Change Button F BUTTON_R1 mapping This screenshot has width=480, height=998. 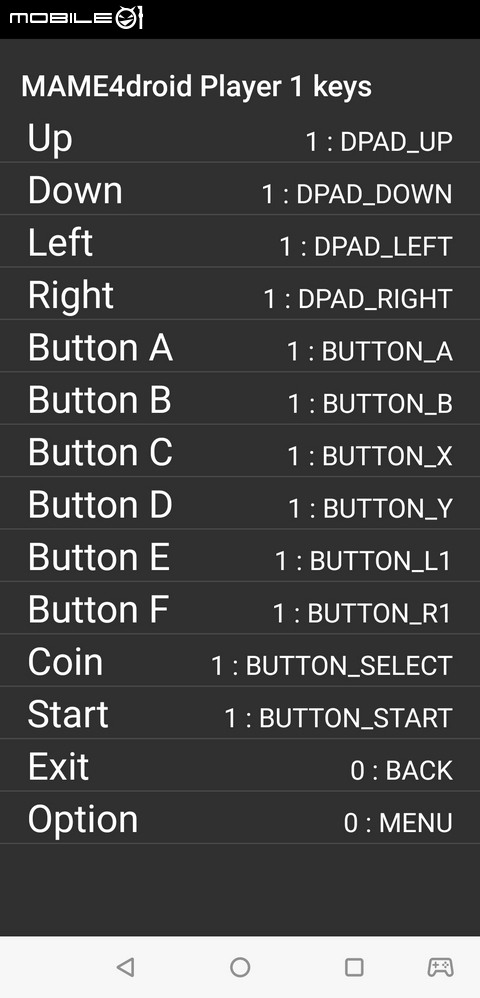pos(240,608)
